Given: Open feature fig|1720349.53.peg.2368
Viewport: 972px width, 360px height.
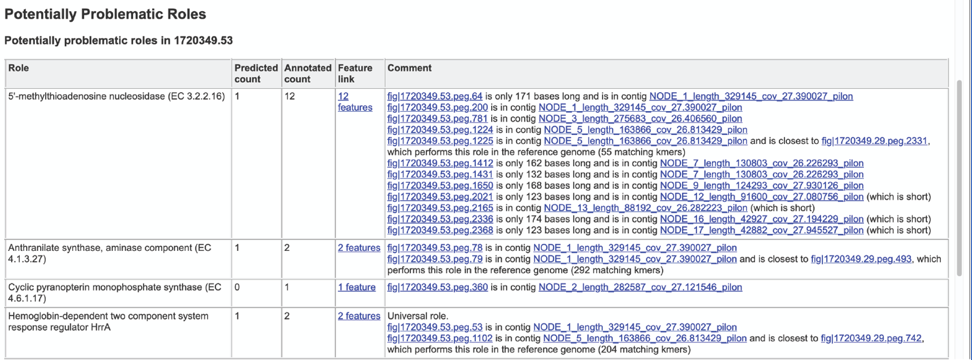Looking at the screenshot, I should pyautogui.click(x=440, y=230).
